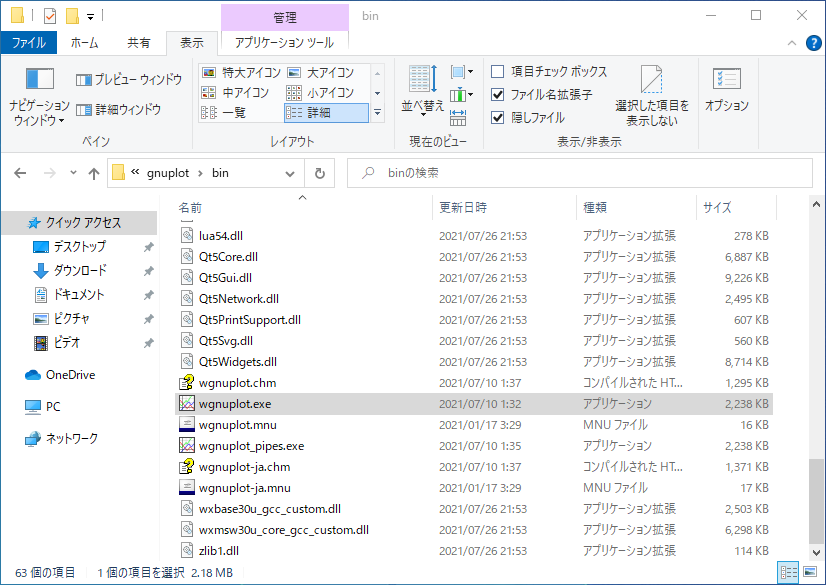826x585 pixels.
Task: Enable item check boxes (項目チェック ボックス)
Action: [x=548, y=71]
